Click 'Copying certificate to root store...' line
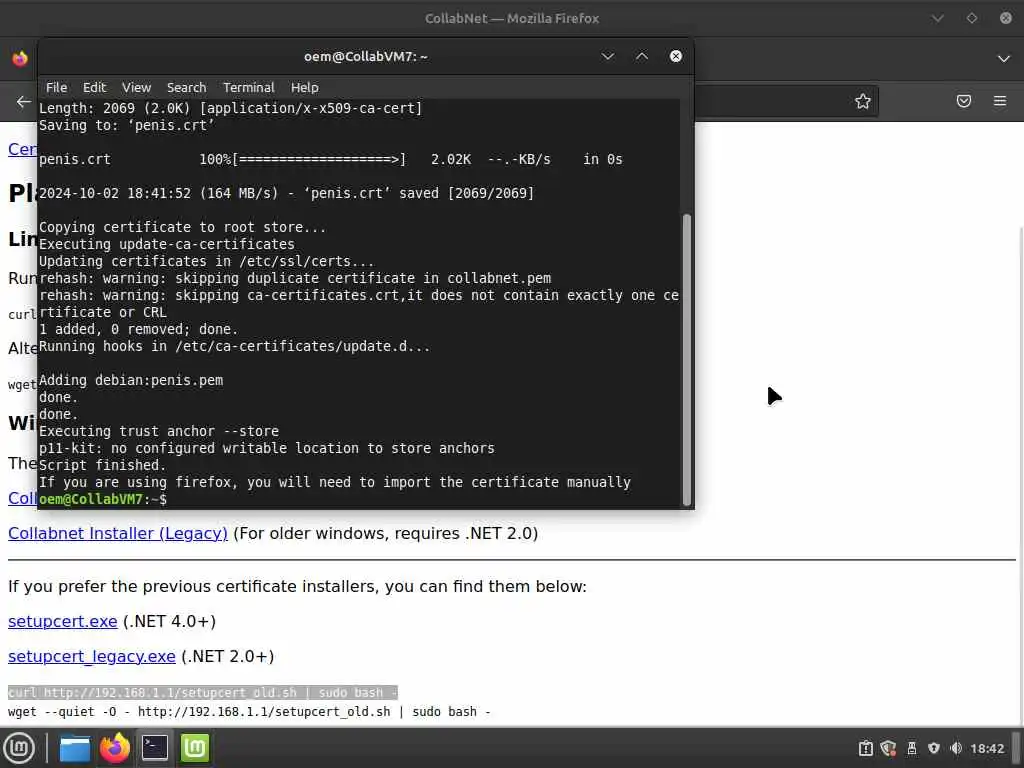Image resolution: width=1024 pixels, height=768 pixels. point(182,227)
